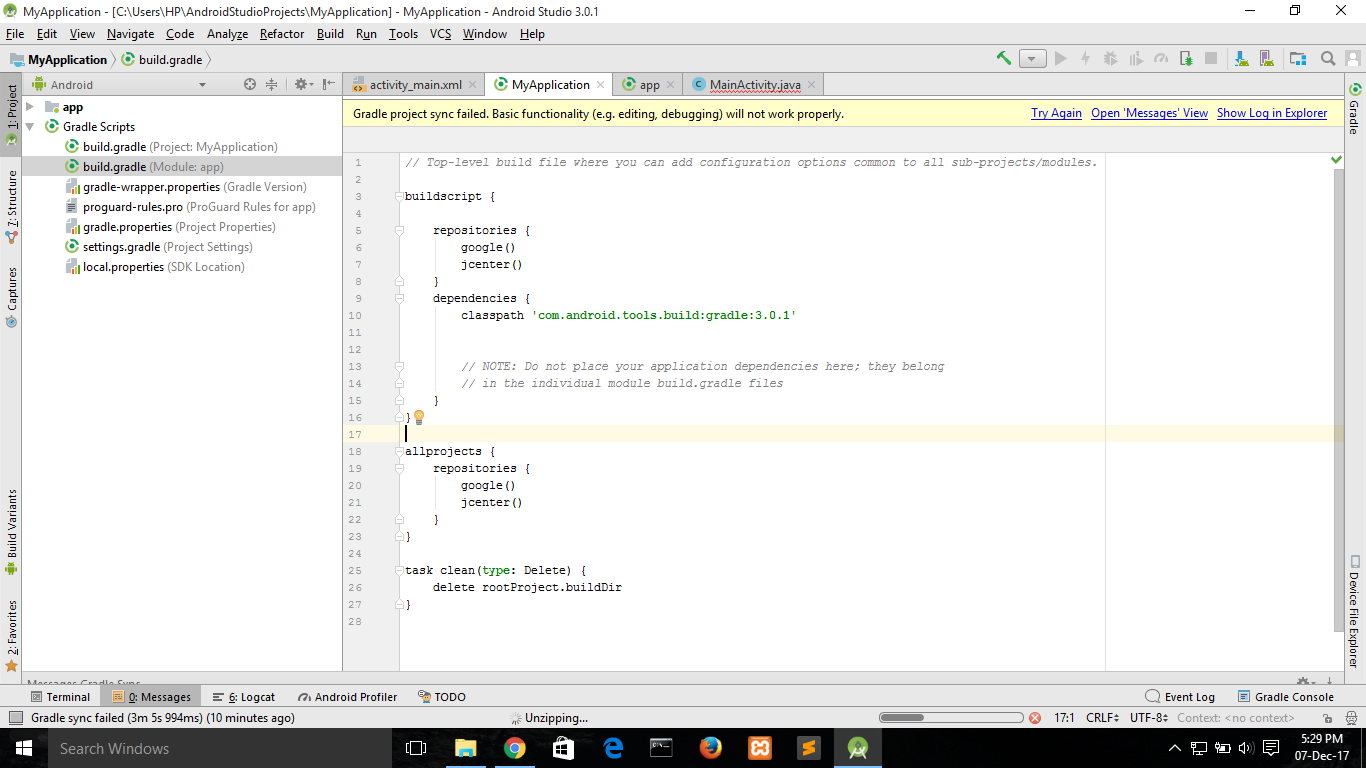Click the Debug app bug icon
This screenshot has width=1366, height=768.
1110,59
